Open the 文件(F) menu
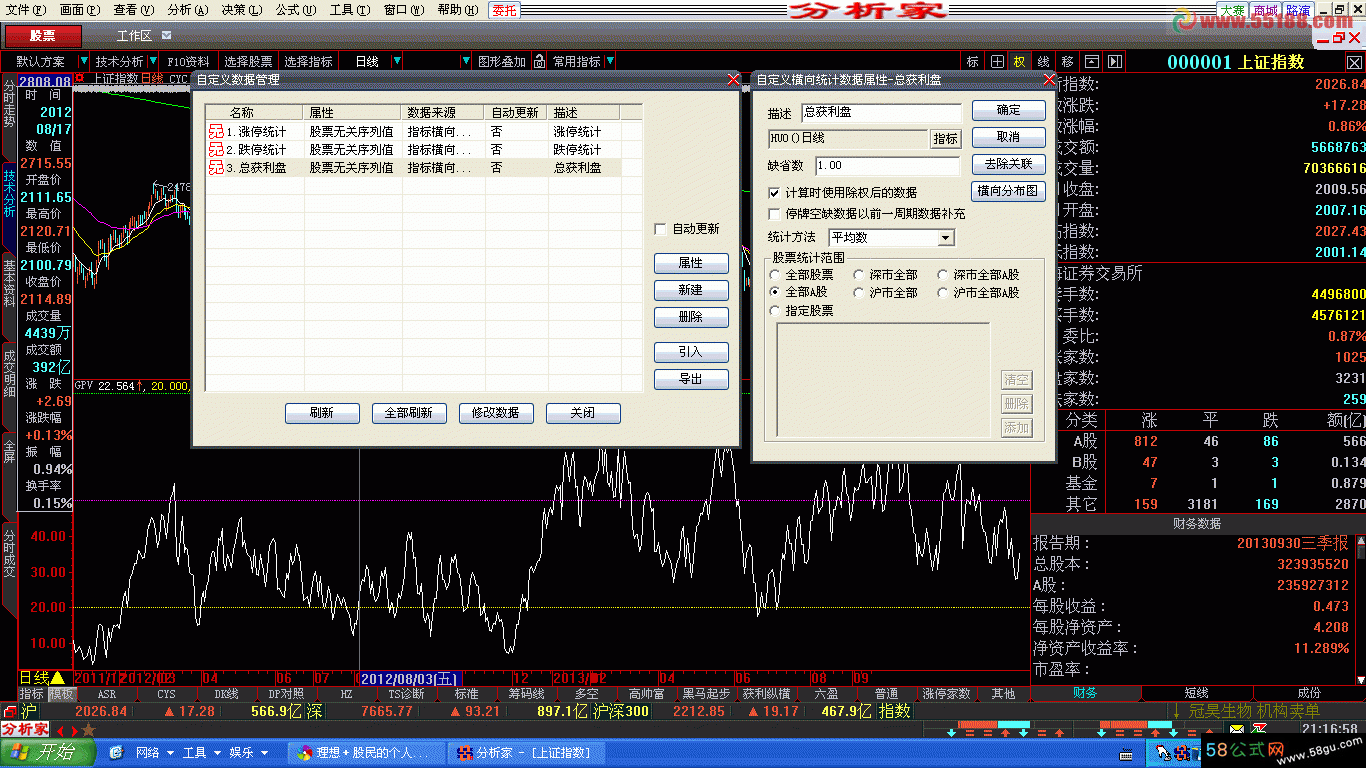The width and height of the screenshot is (1366, 768). click(x=26, y=10)
